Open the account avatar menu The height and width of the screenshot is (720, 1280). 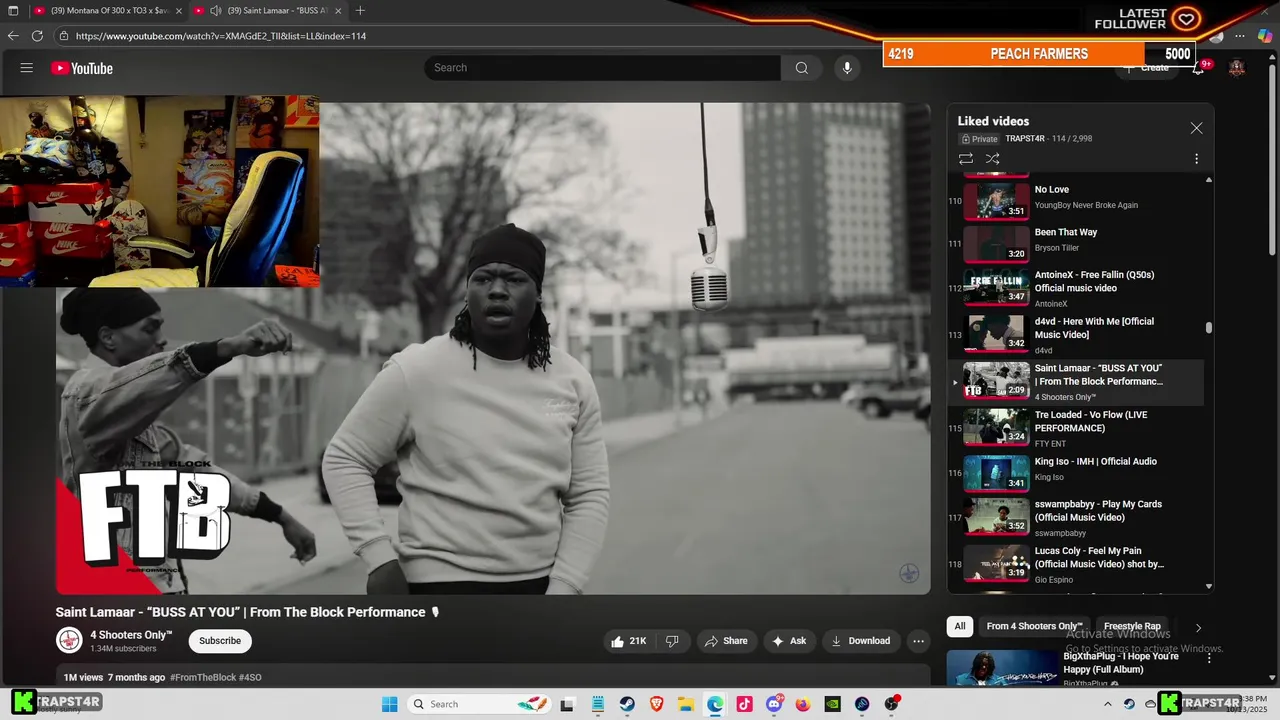pos(1237,68)
